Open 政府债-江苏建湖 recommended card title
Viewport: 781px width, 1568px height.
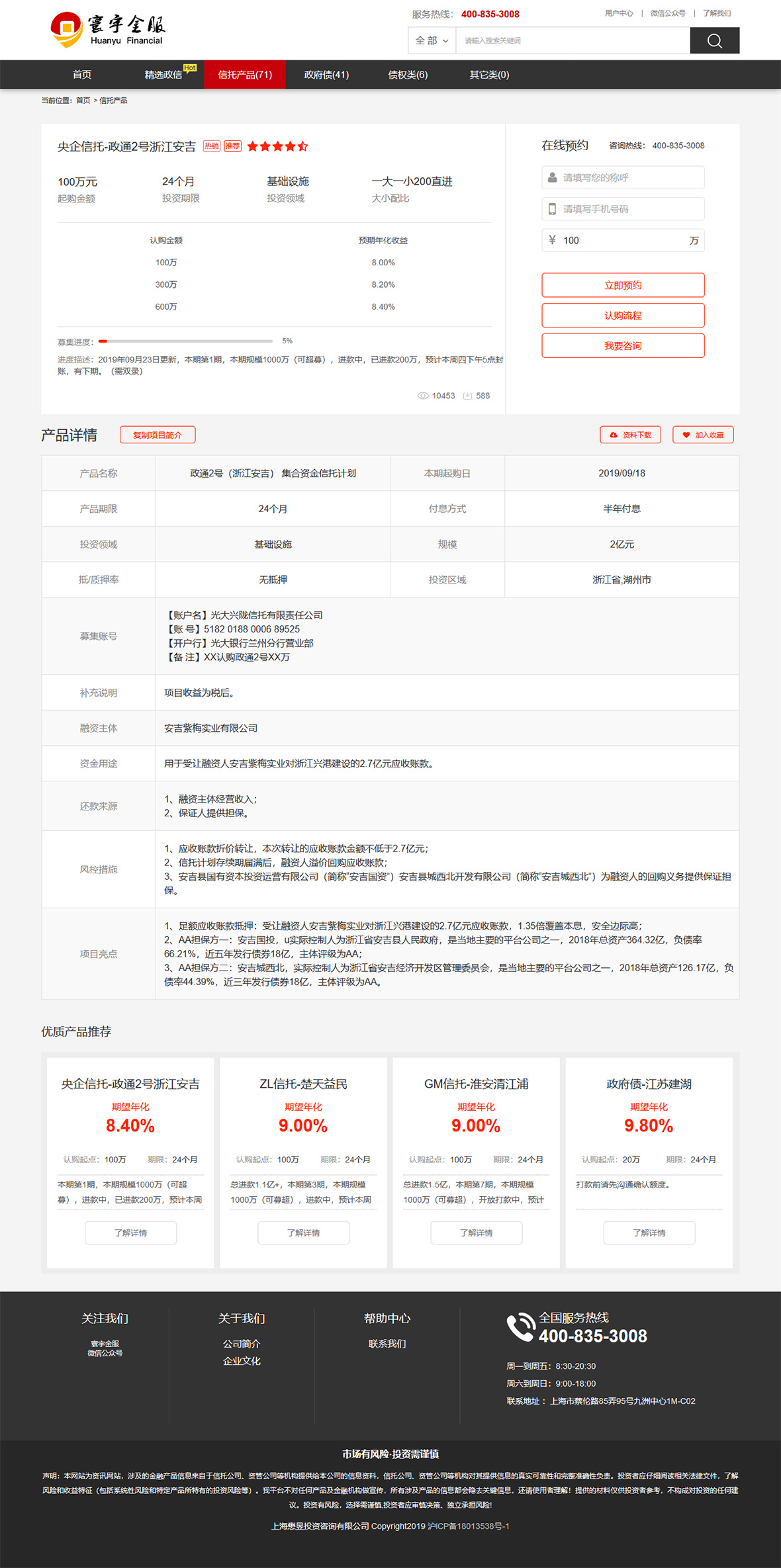[x=649, y=1084]
